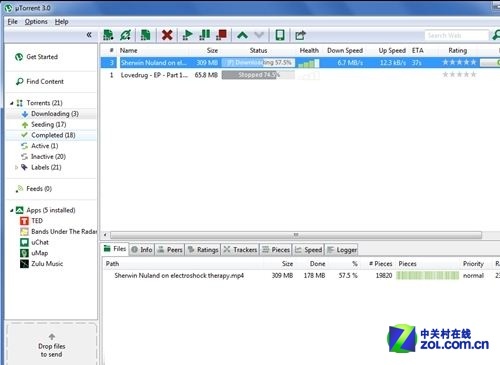500x365 pixels.
Task: Sort torrents by Down Speed column
Action: click(x=345, y=51)
